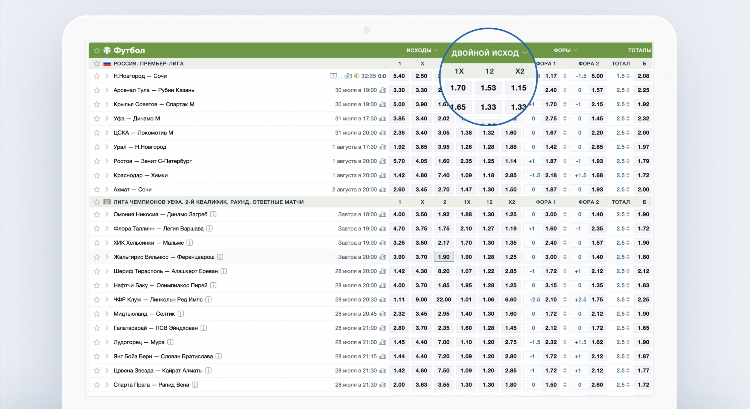Open statistics icon for Арсенал Тула — Рубин Казань
750x409 pixels.
click(x=383, y=90)
